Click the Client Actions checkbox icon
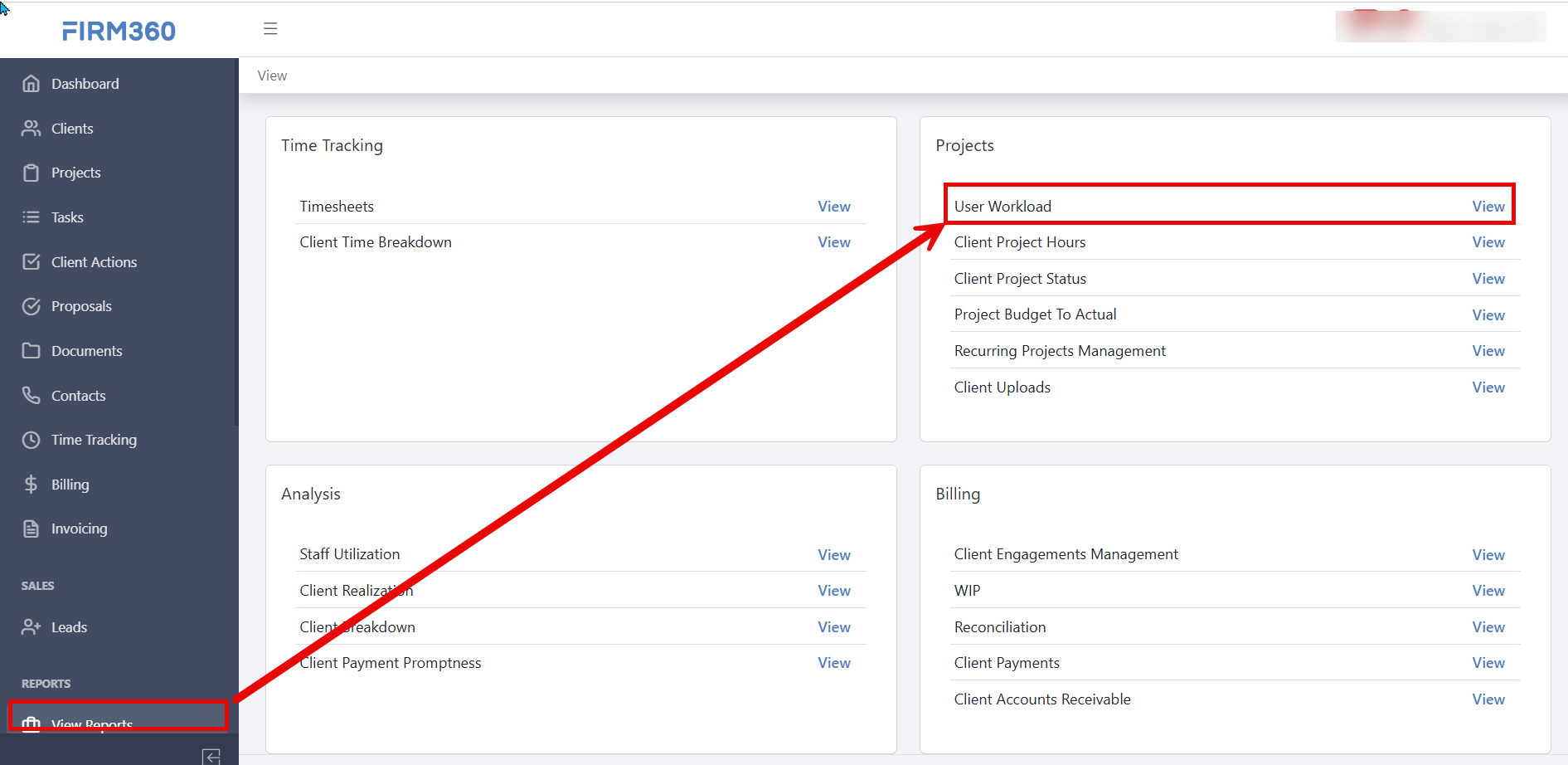1568x765 pixels. pyautogui.click(x=32, y=262)
